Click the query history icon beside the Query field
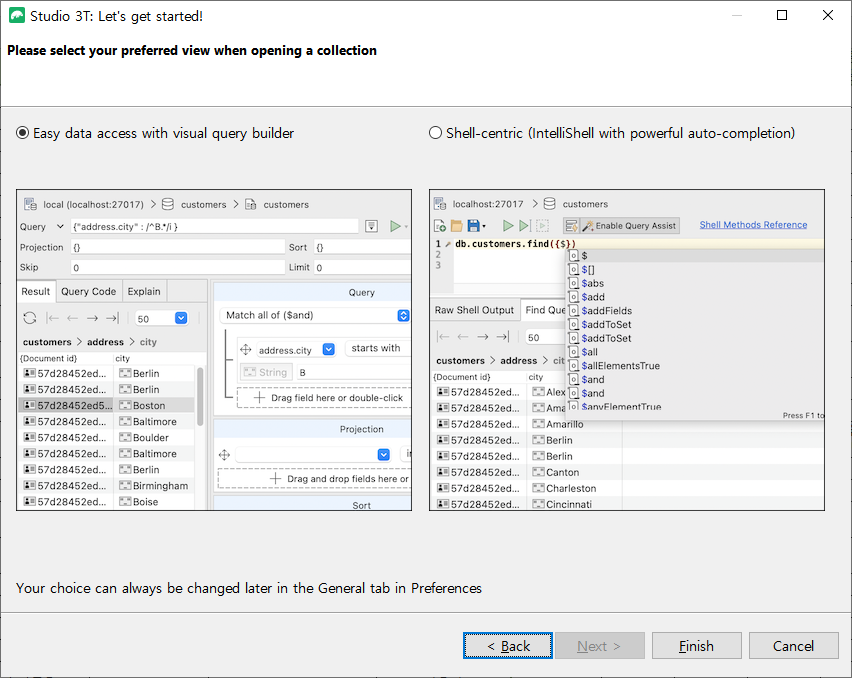 tap(371, 226)
